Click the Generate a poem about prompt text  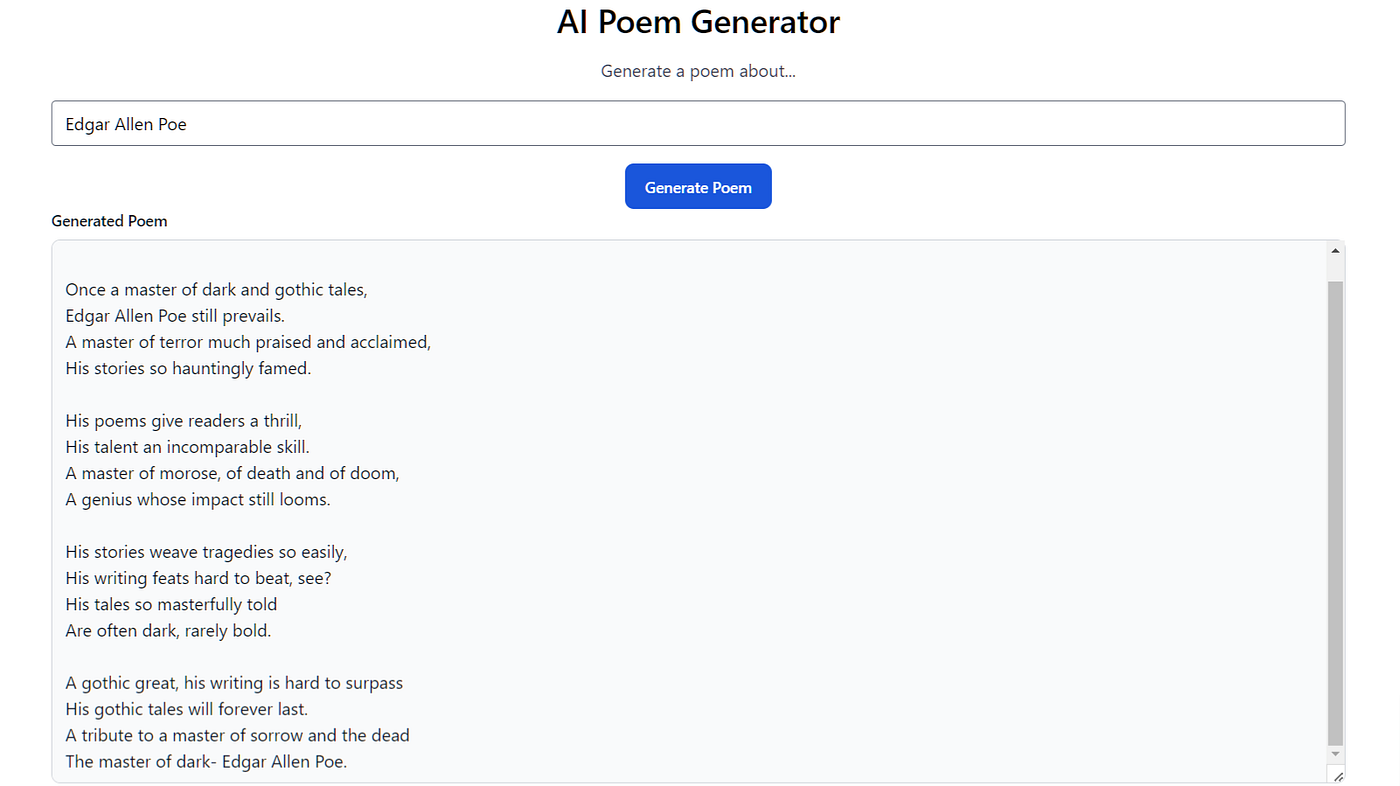coord(698,70)
